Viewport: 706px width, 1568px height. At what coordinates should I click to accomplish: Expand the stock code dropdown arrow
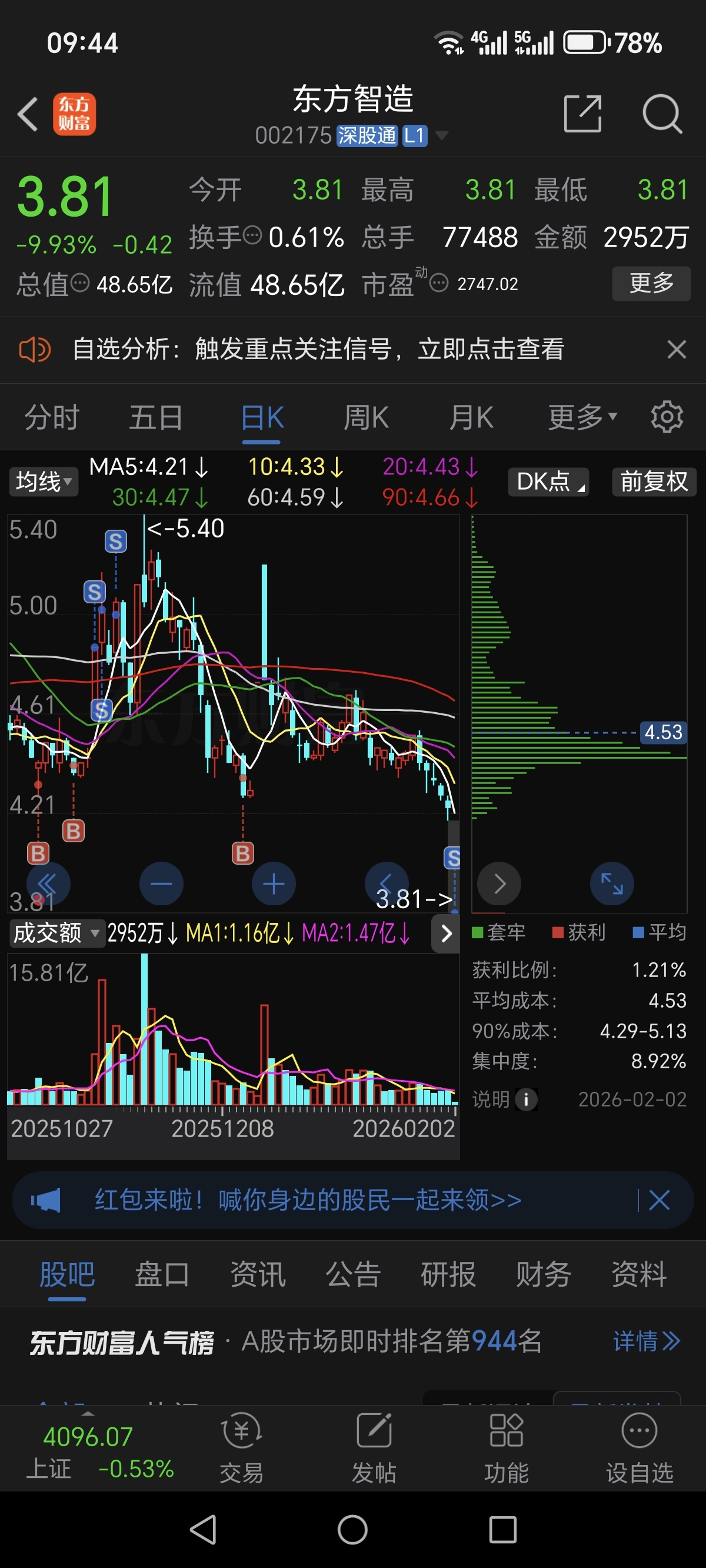pyautogui.click(x=442, y=135)
